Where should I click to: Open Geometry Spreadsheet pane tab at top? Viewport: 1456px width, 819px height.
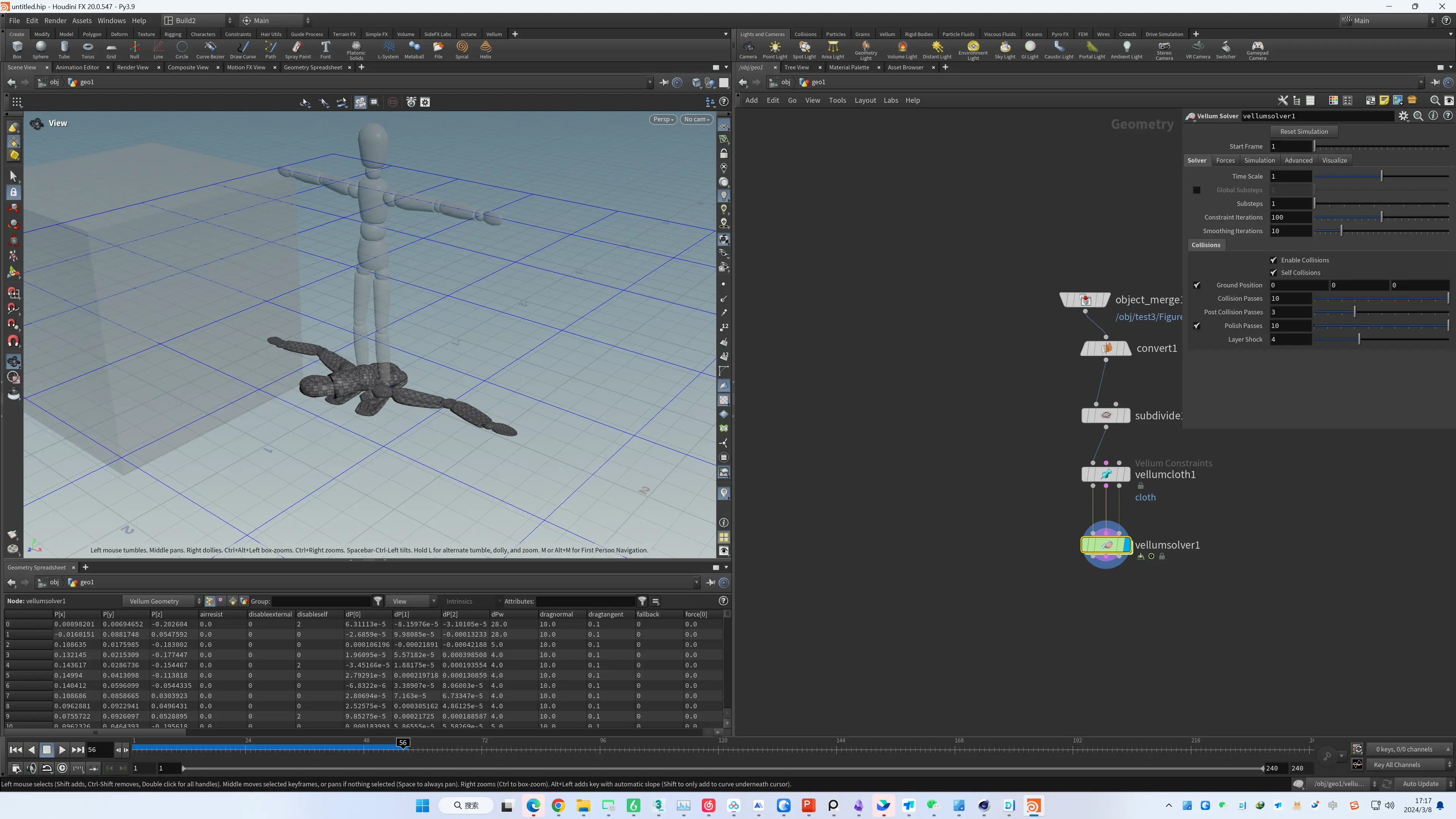[x=312, y=67]
